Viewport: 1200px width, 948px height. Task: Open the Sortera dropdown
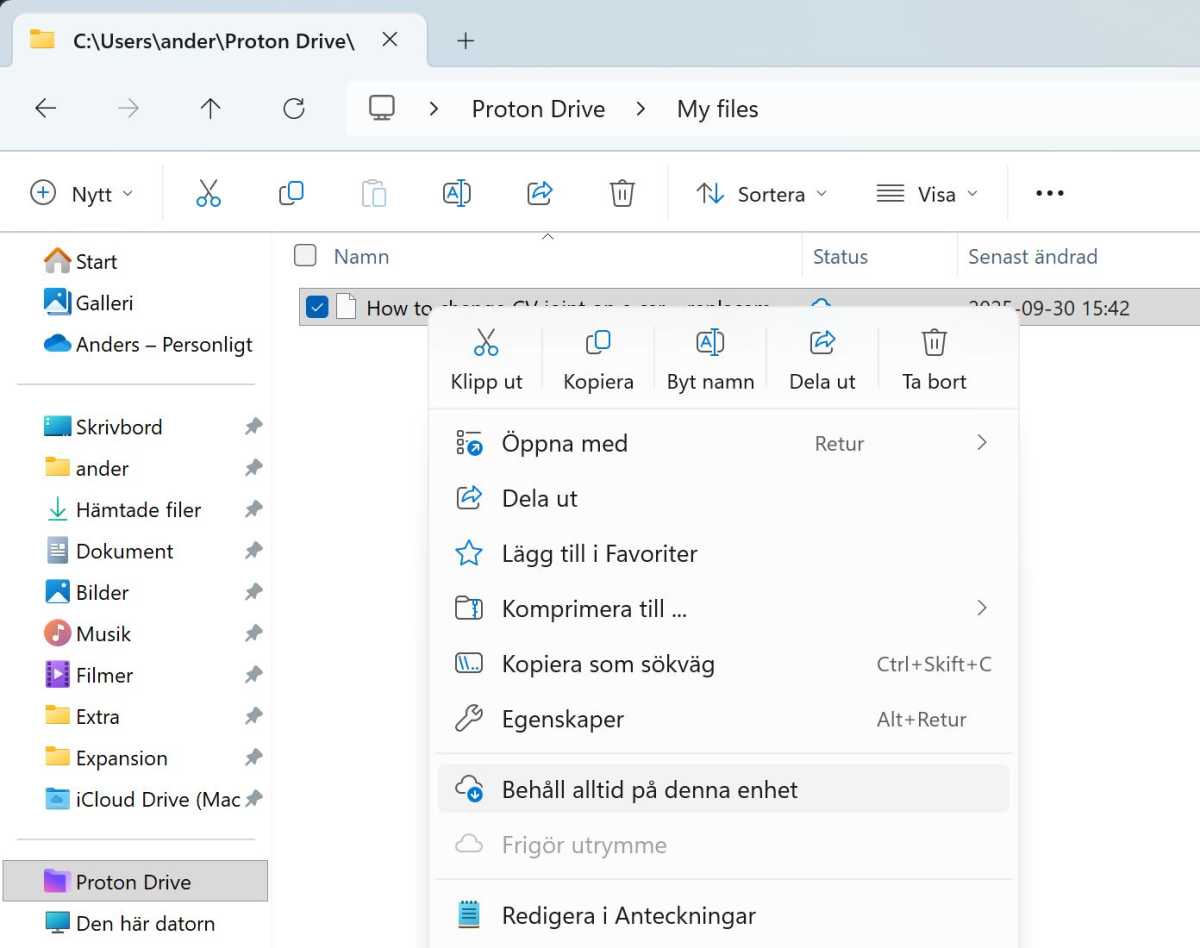[x=762, y=194]
